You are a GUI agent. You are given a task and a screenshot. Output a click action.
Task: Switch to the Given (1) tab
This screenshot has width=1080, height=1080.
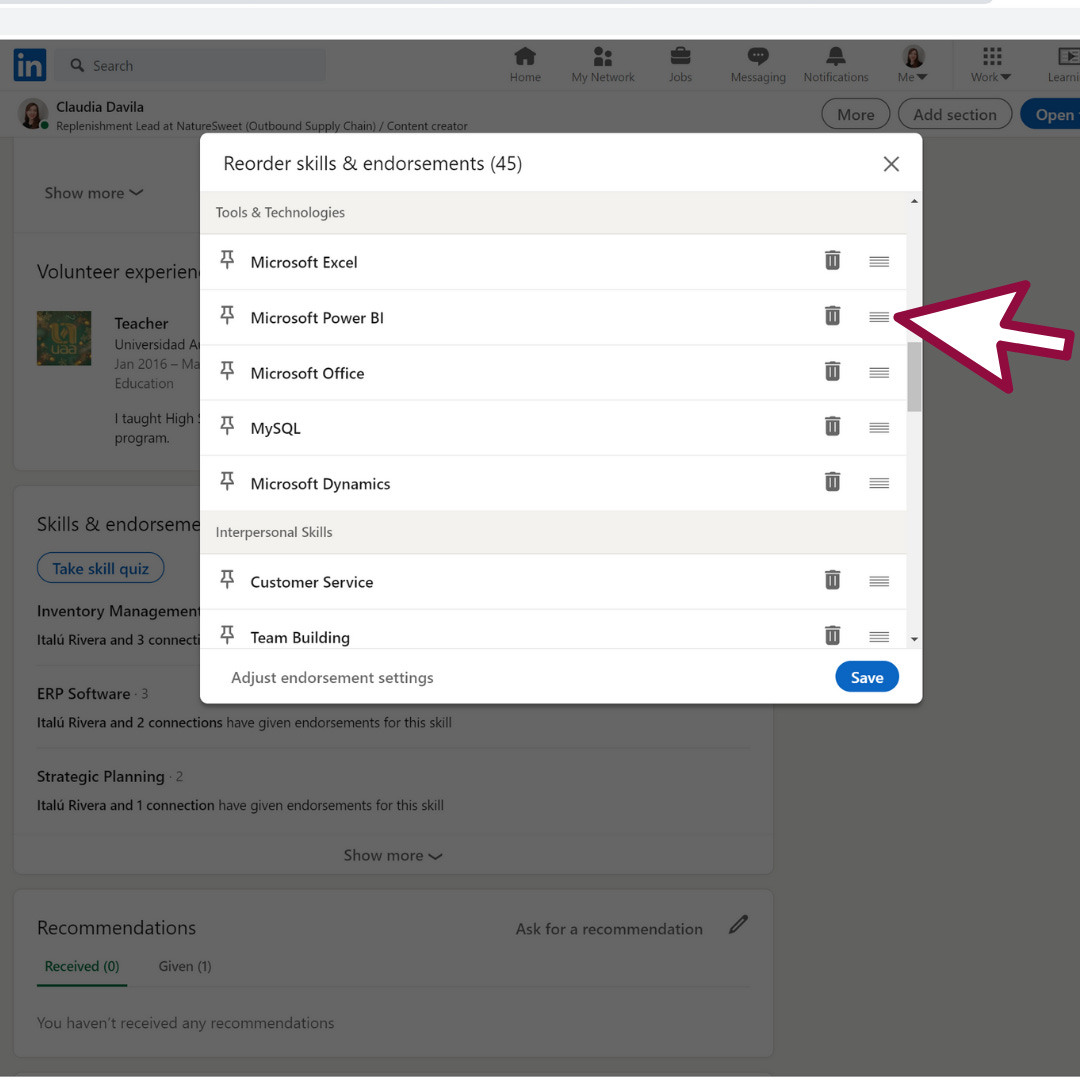point(185,966)
